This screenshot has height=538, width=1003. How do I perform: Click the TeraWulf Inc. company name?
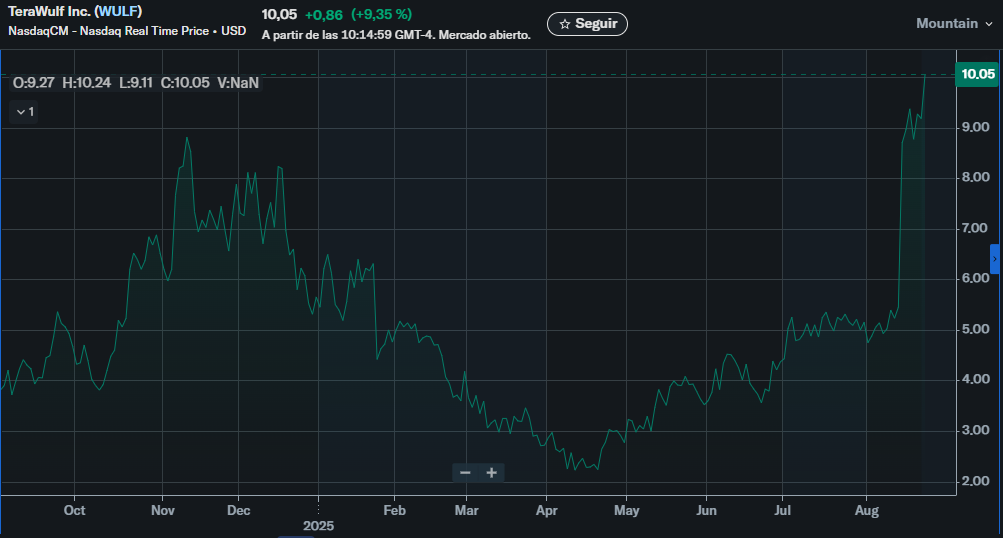tap(49, 12)
